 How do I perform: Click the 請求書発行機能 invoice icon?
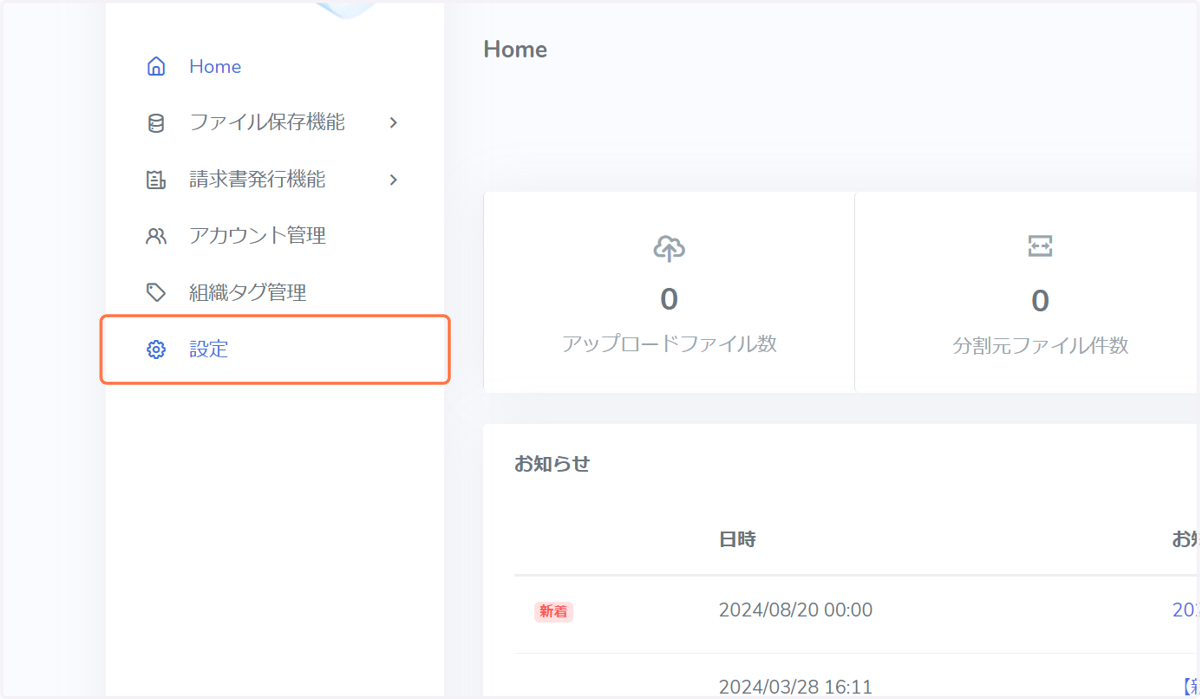[156, 180]
